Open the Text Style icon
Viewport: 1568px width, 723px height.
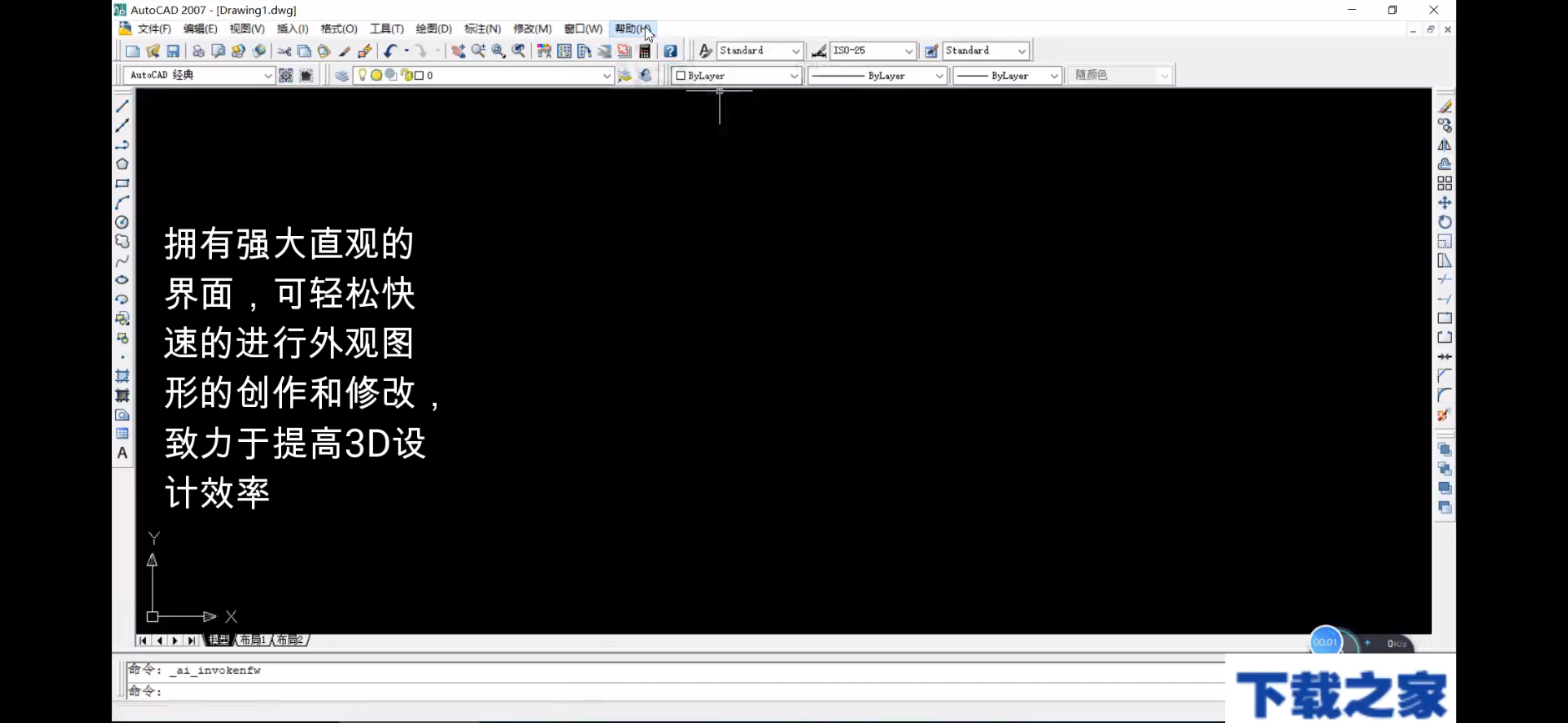pos(706,51)
